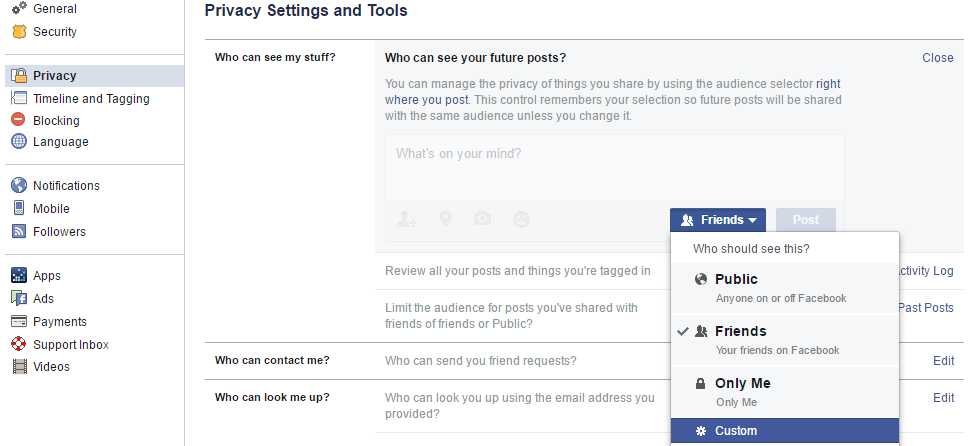Select the checked Friends audience option
The width and height of the screenshot is (969, 446).
pos(784,339)
